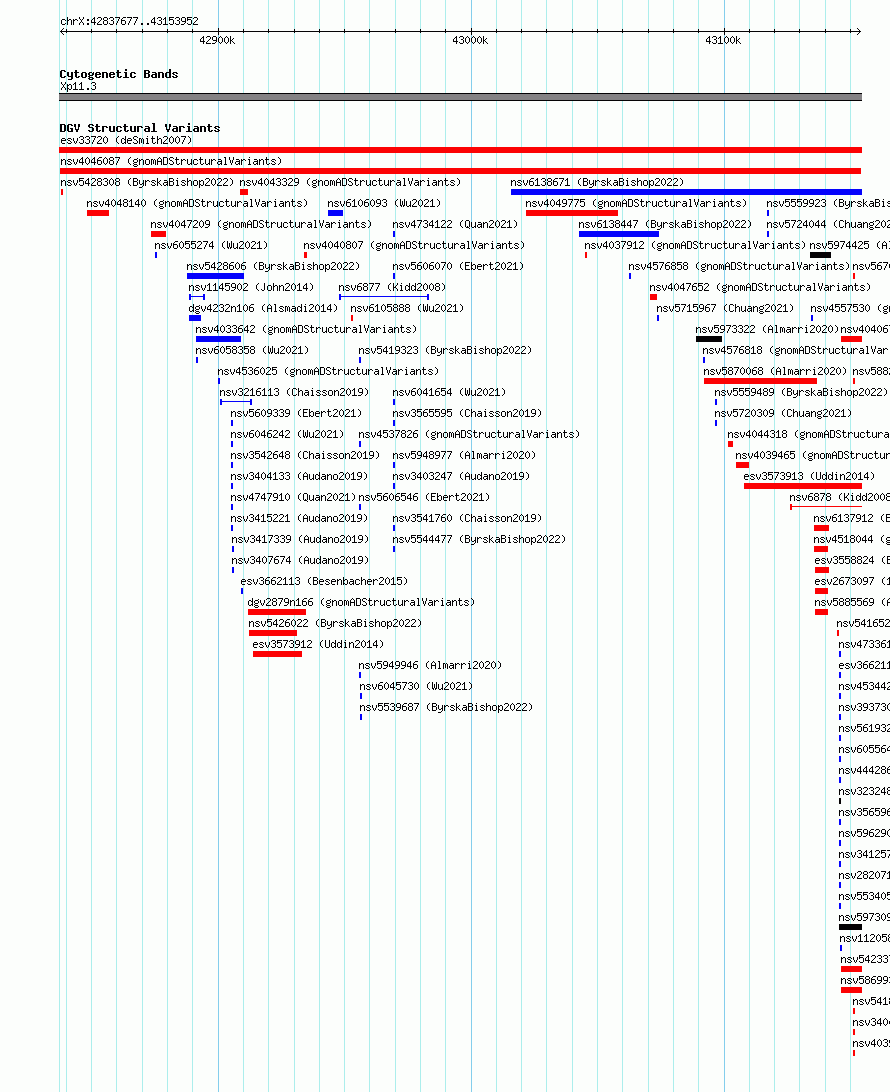Click the blue bar under nsv6138447

[618, 234]
